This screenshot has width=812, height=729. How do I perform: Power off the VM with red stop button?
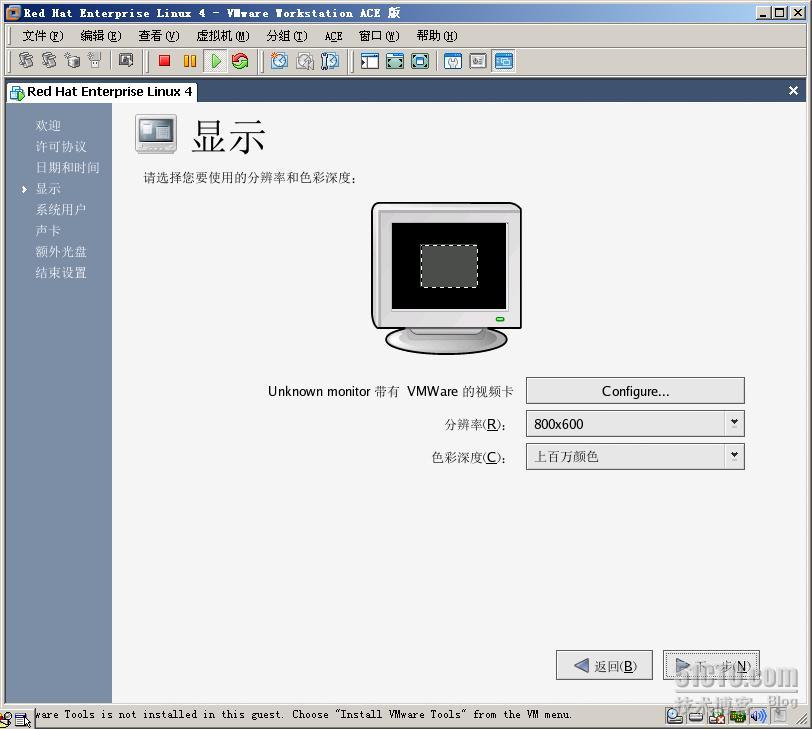pos(165,61)
